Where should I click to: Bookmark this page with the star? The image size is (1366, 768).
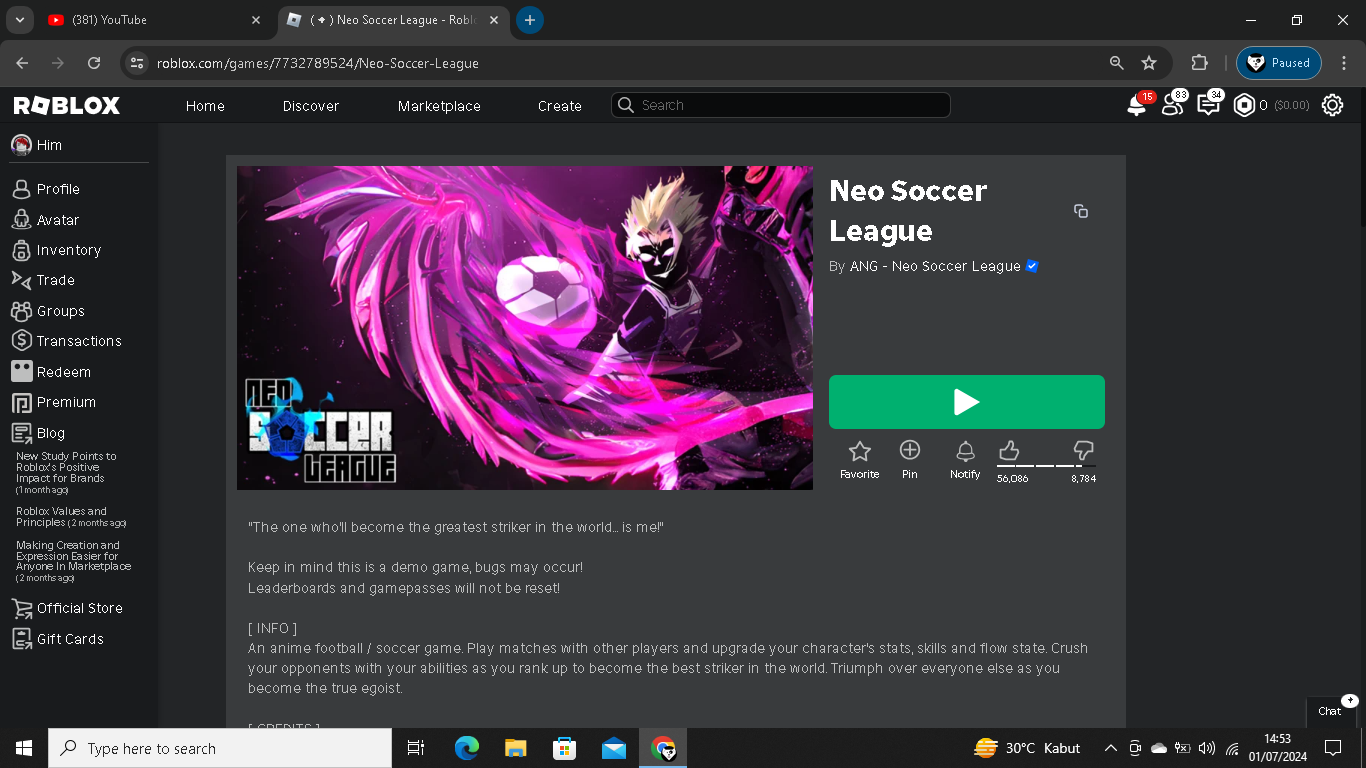(x=1149, y=63)
